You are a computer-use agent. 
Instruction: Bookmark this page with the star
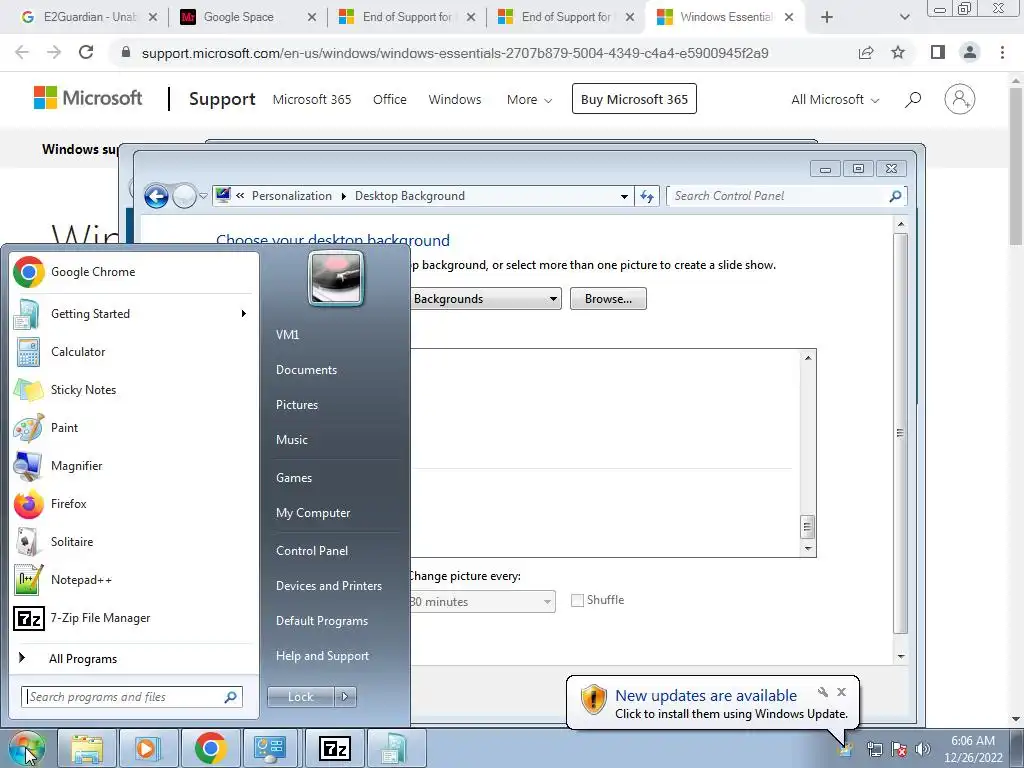click(x=898, y=52)
